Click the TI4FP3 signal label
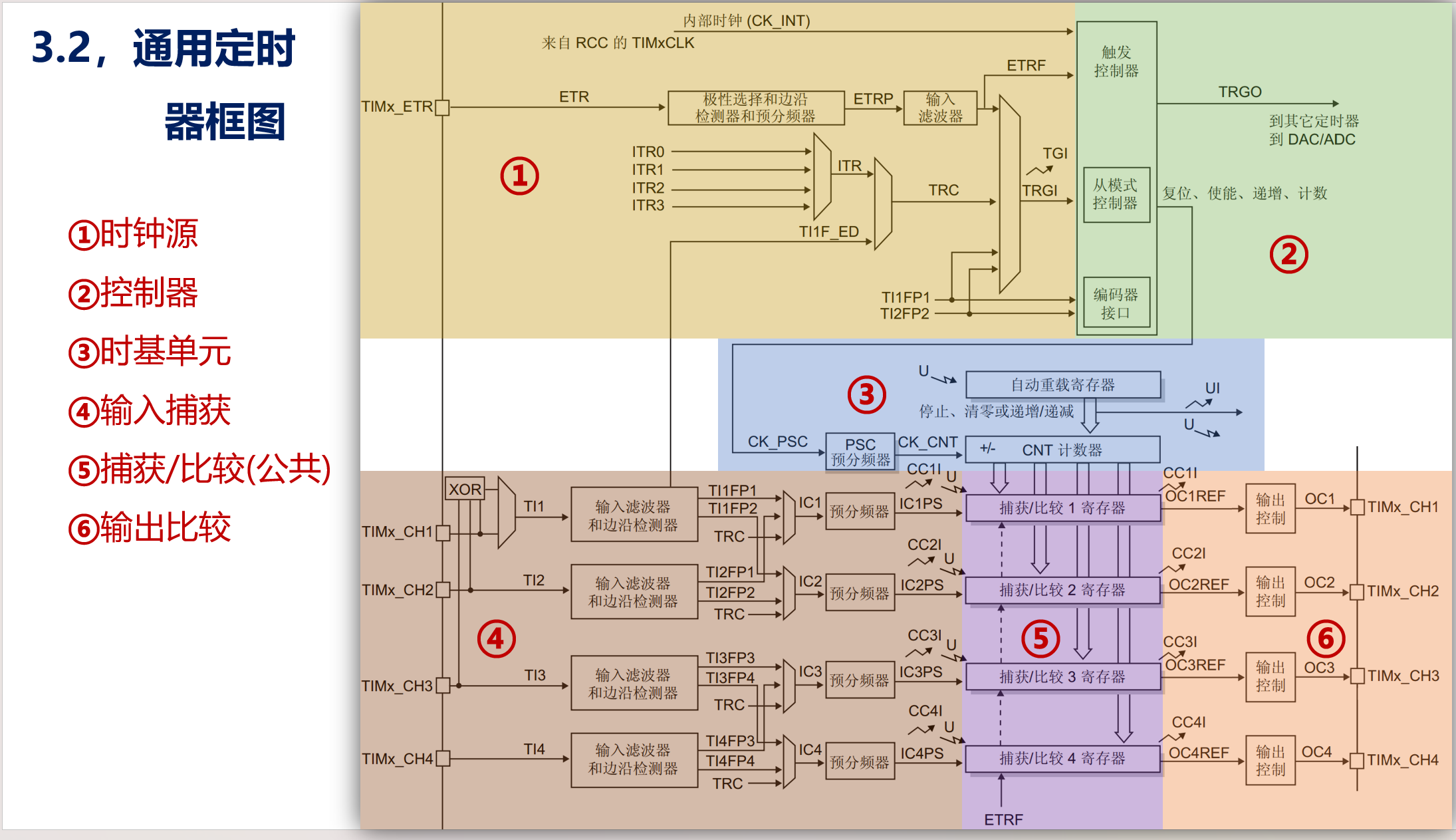1456x840 pixels. [730, 741]
